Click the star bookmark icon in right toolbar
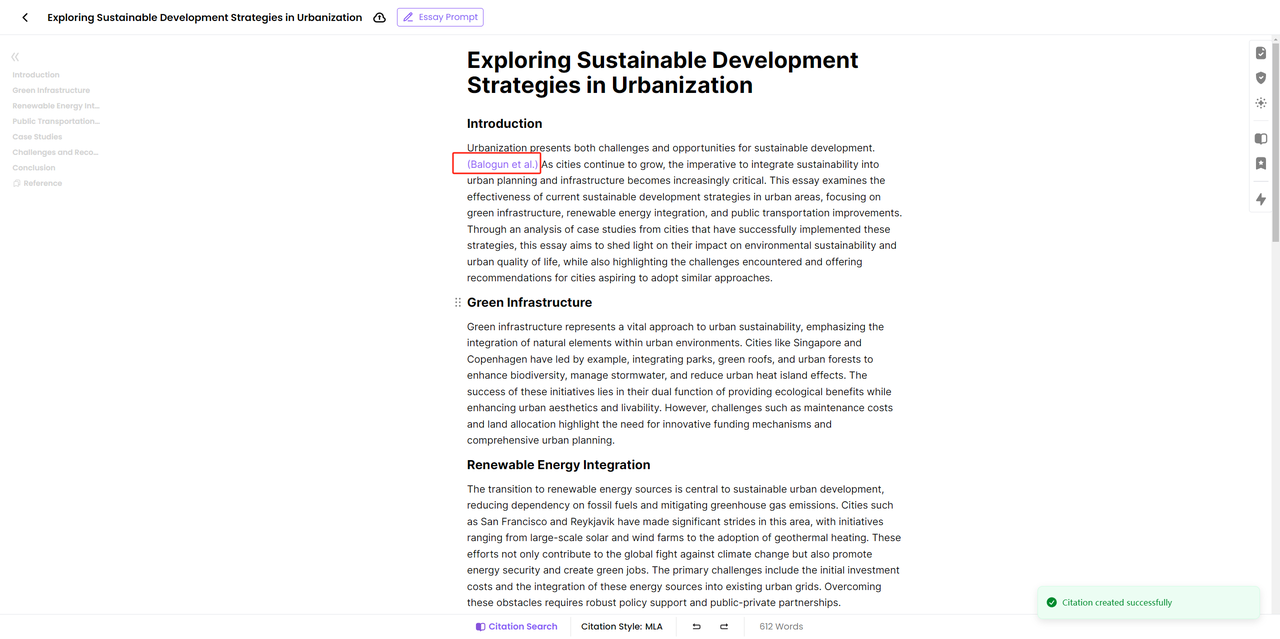Viewport: 1280px width, 639px height. 1261,164
